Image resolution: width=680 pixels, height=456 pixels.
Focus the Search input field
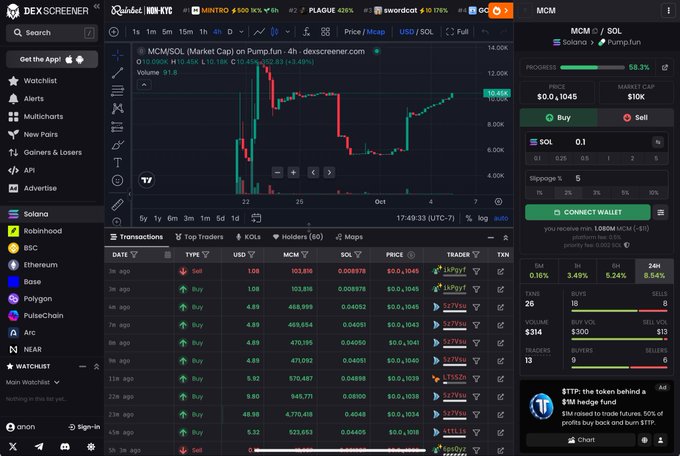[x=52, y=33]
